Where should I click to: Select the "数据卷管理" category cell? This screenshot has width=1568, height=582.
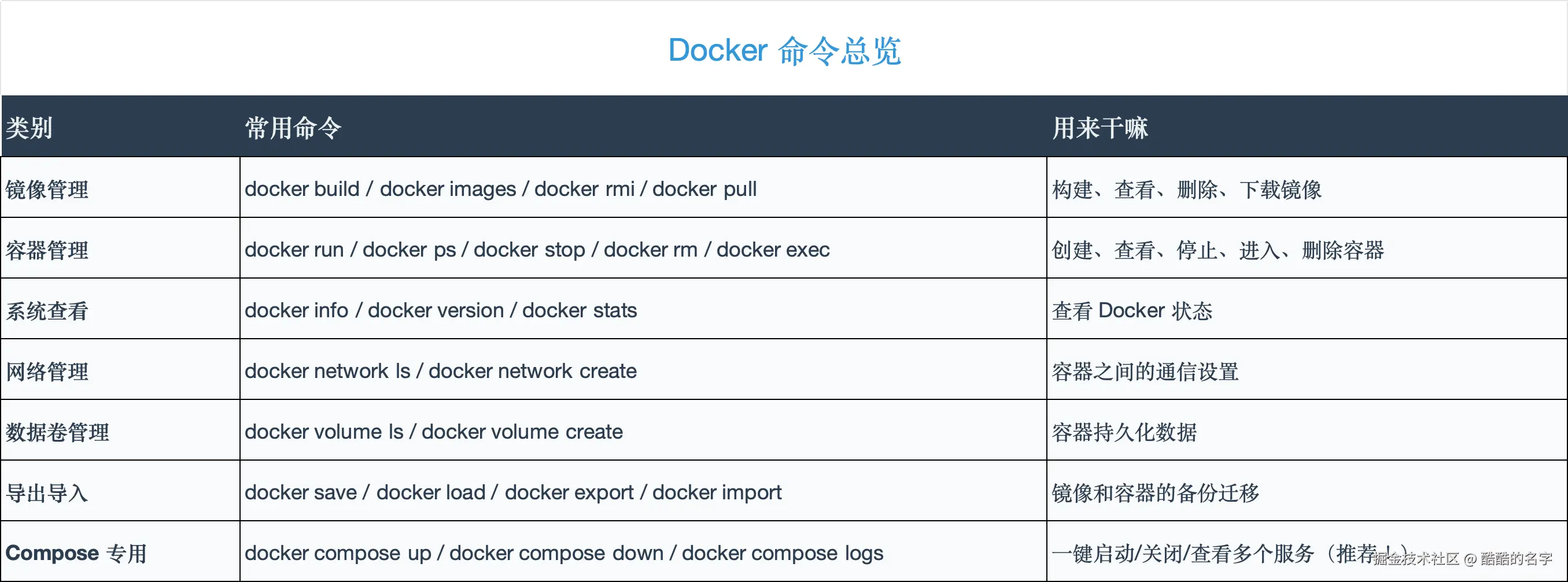(58, 432)
